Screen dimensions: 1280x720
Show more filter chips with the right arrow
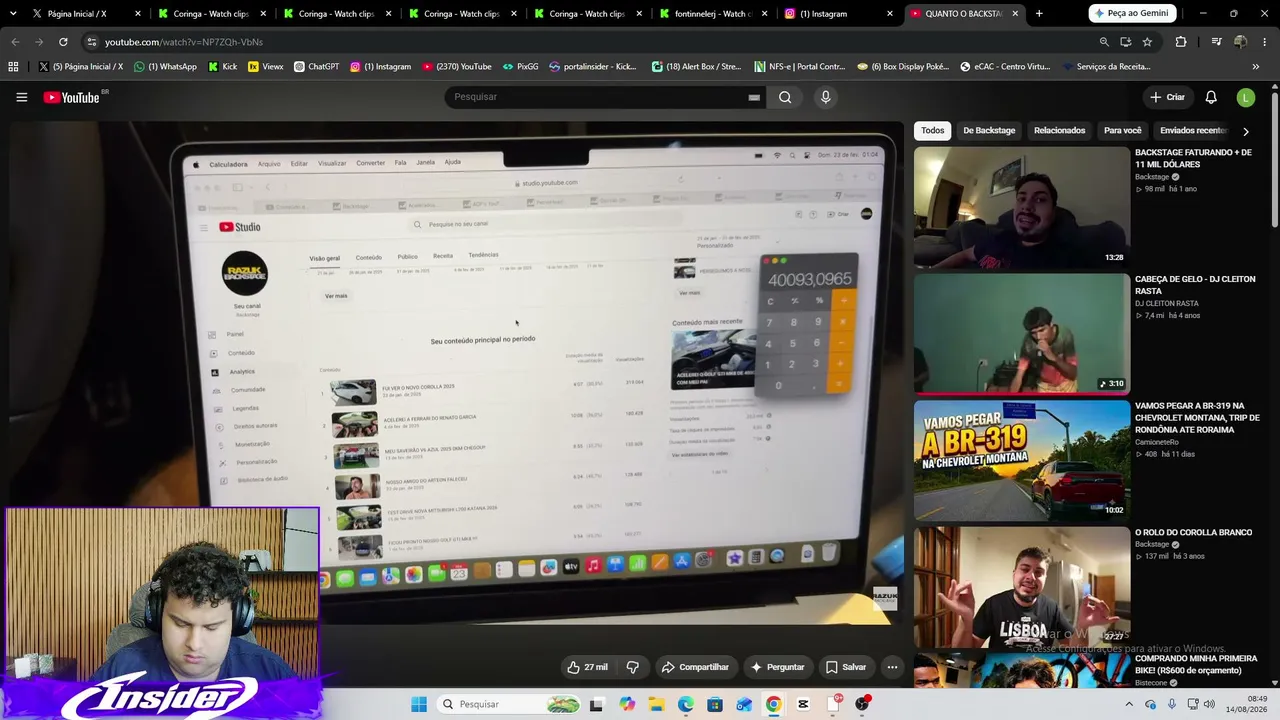[1245, 131]
